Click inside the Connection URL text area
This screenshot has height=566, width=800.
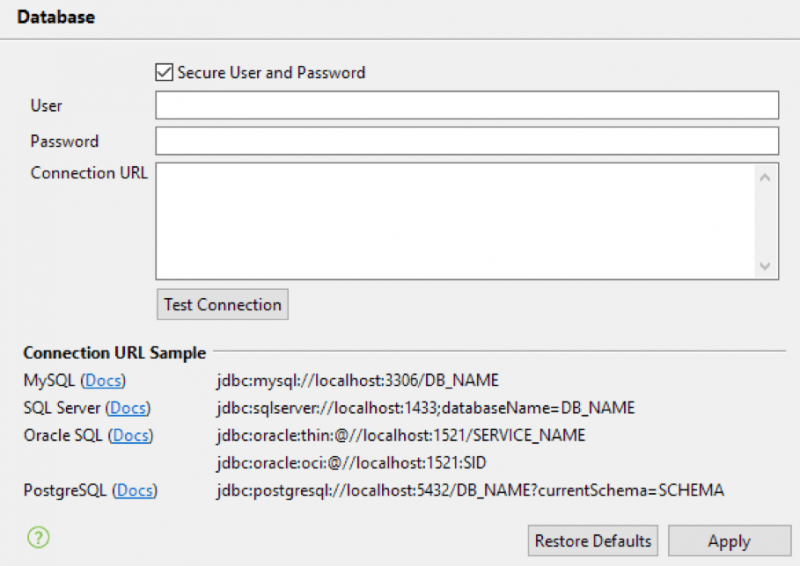point(455,220)
